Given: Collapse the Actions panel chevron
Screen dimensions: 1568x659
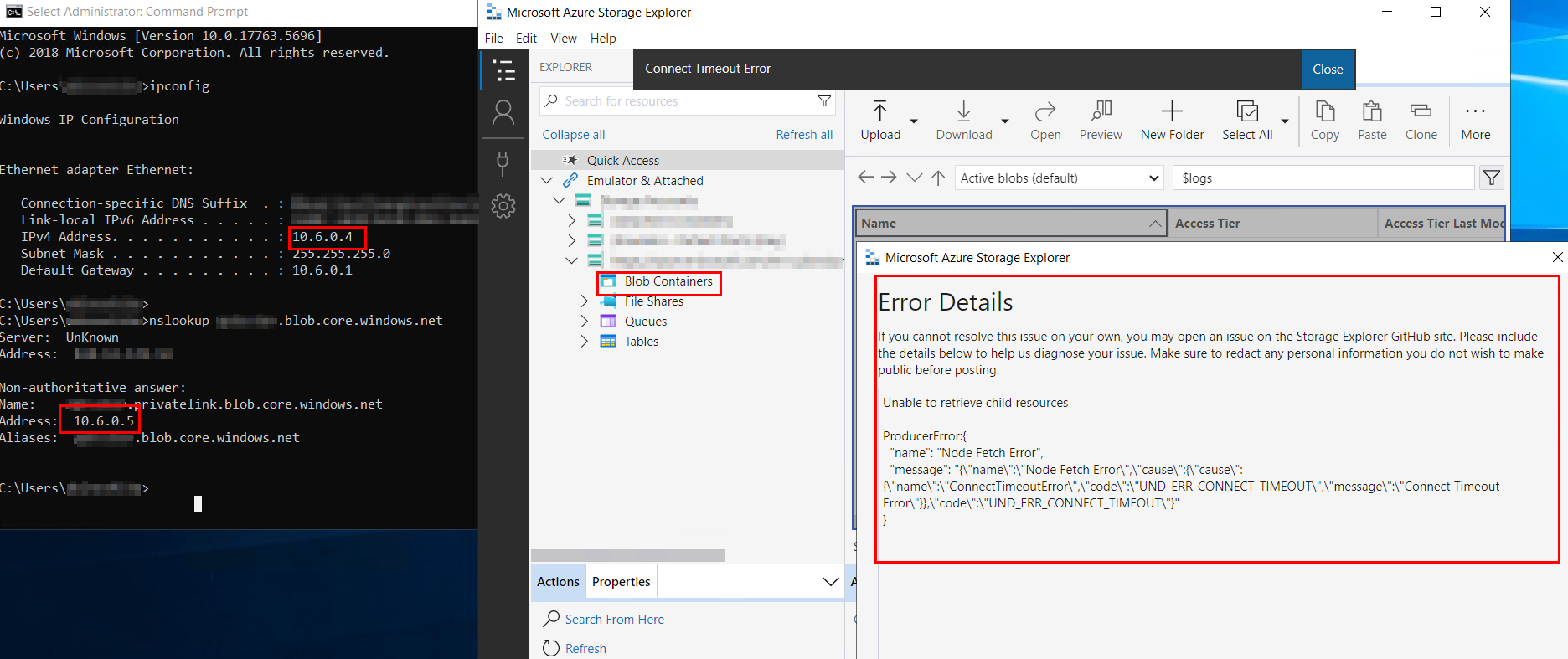Looking at the screenshot, I should click(830, 582).
